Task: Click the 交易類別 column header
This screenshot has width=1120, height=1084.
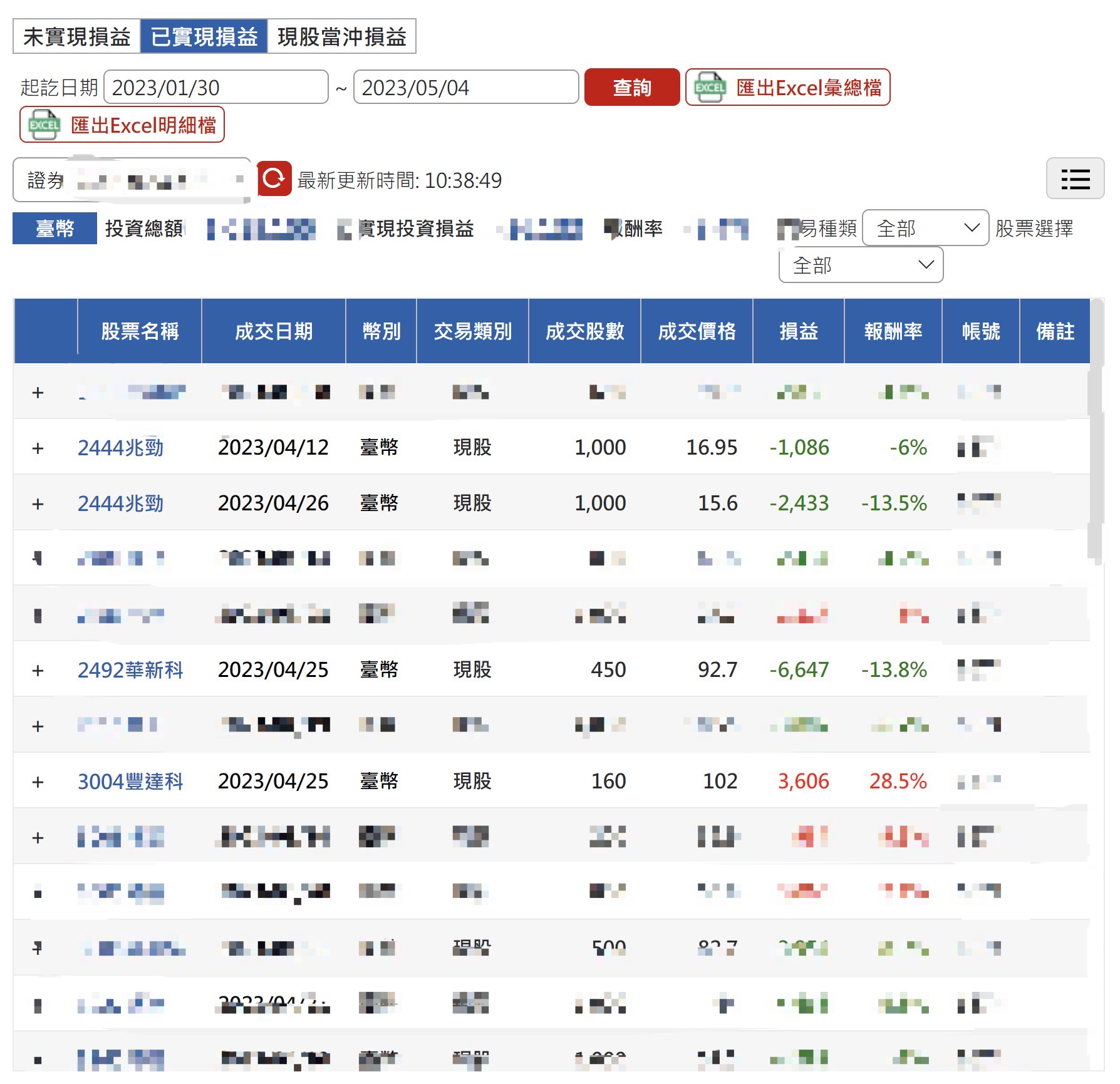Action: point(473,331)
